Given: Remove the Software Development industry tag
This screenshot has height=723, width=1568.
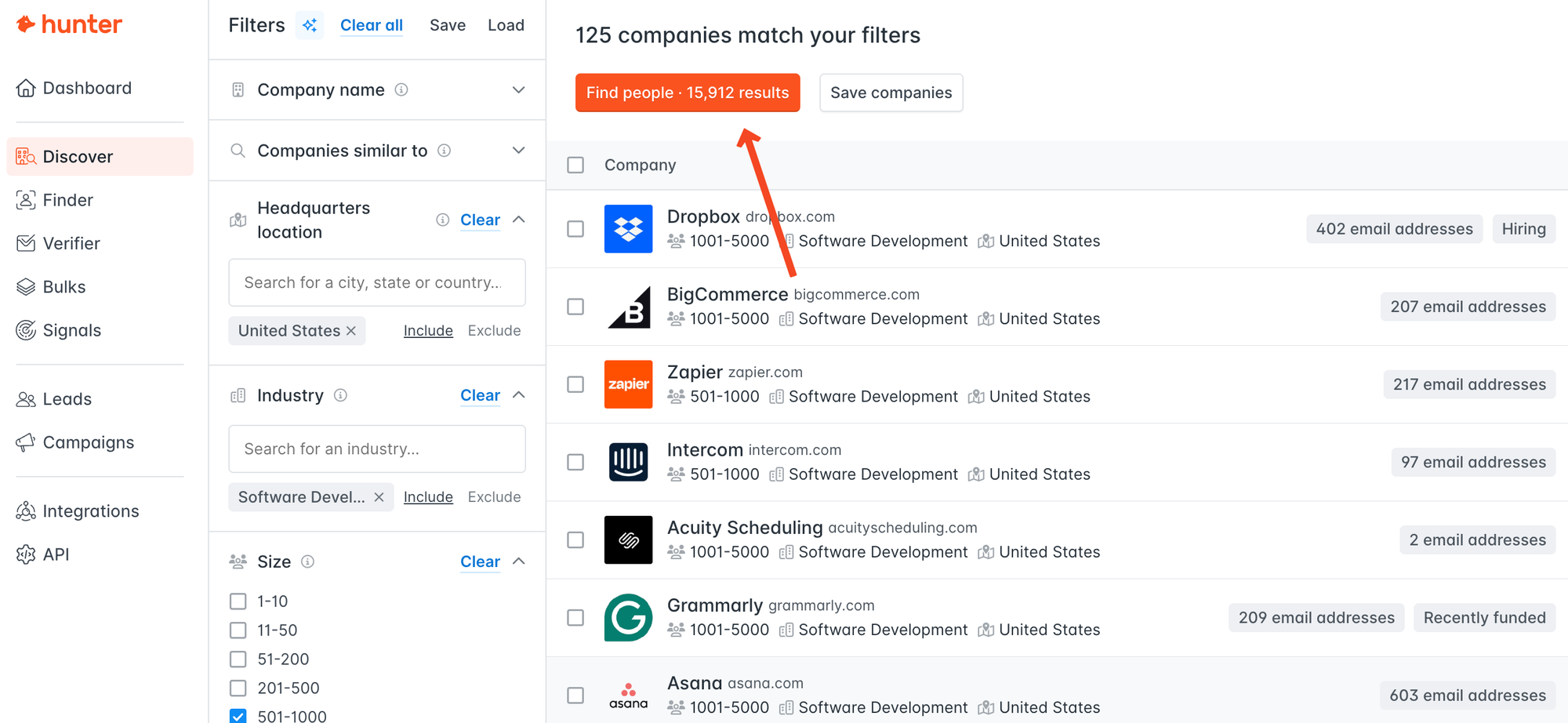Looking at the screenshot, I should pos(379,497).
